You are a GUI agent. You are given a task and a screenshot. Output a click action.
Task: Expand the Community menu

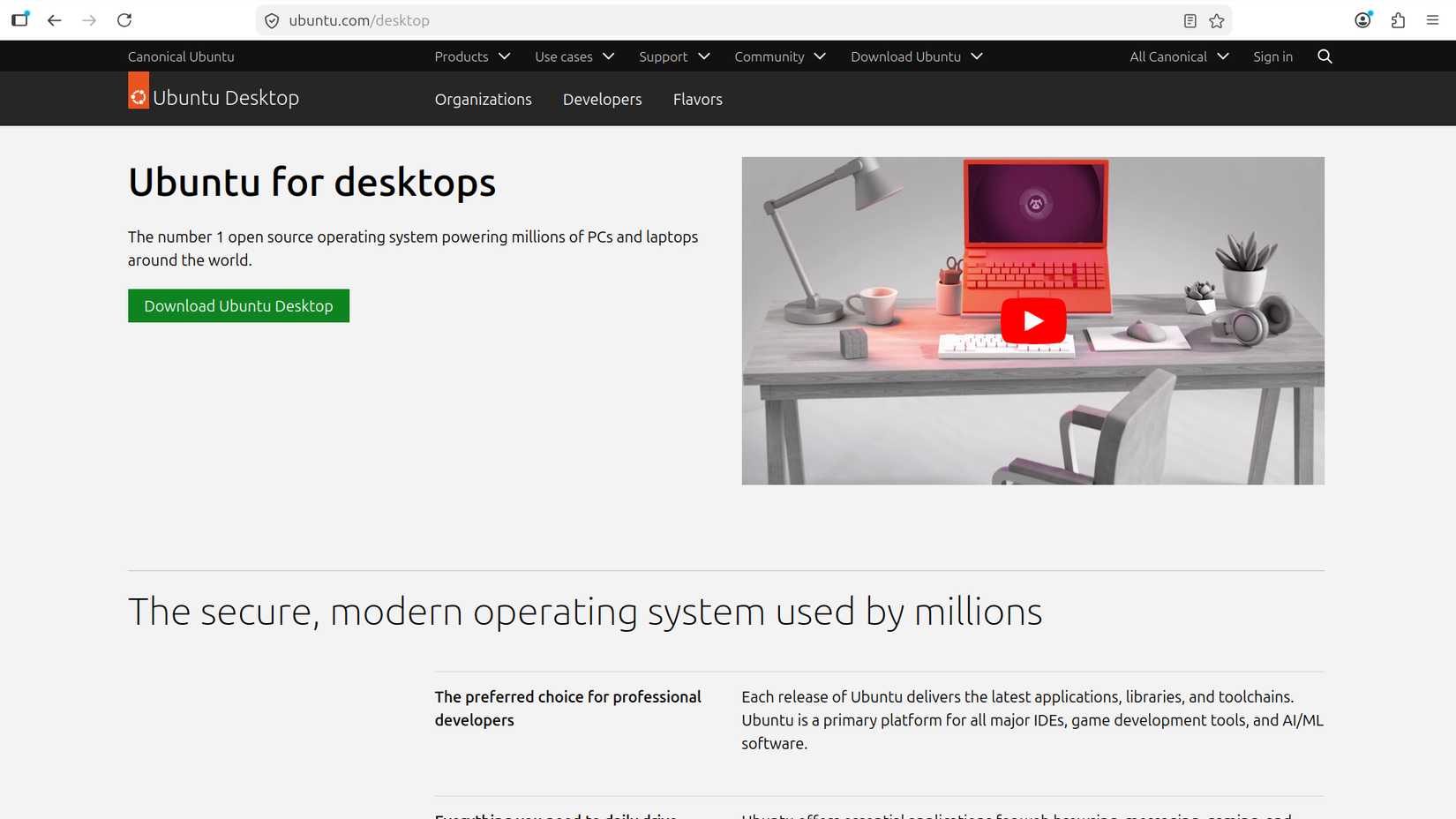[x=780, y=56]
